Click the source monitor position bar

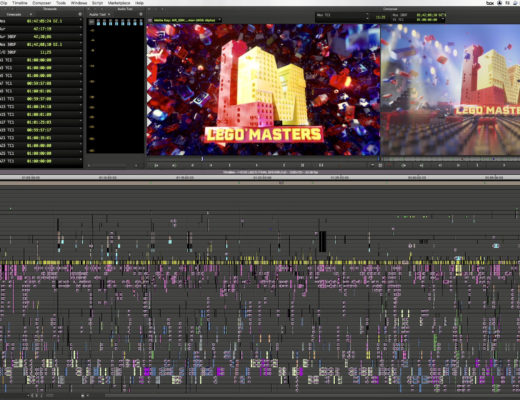coord(263,159)
